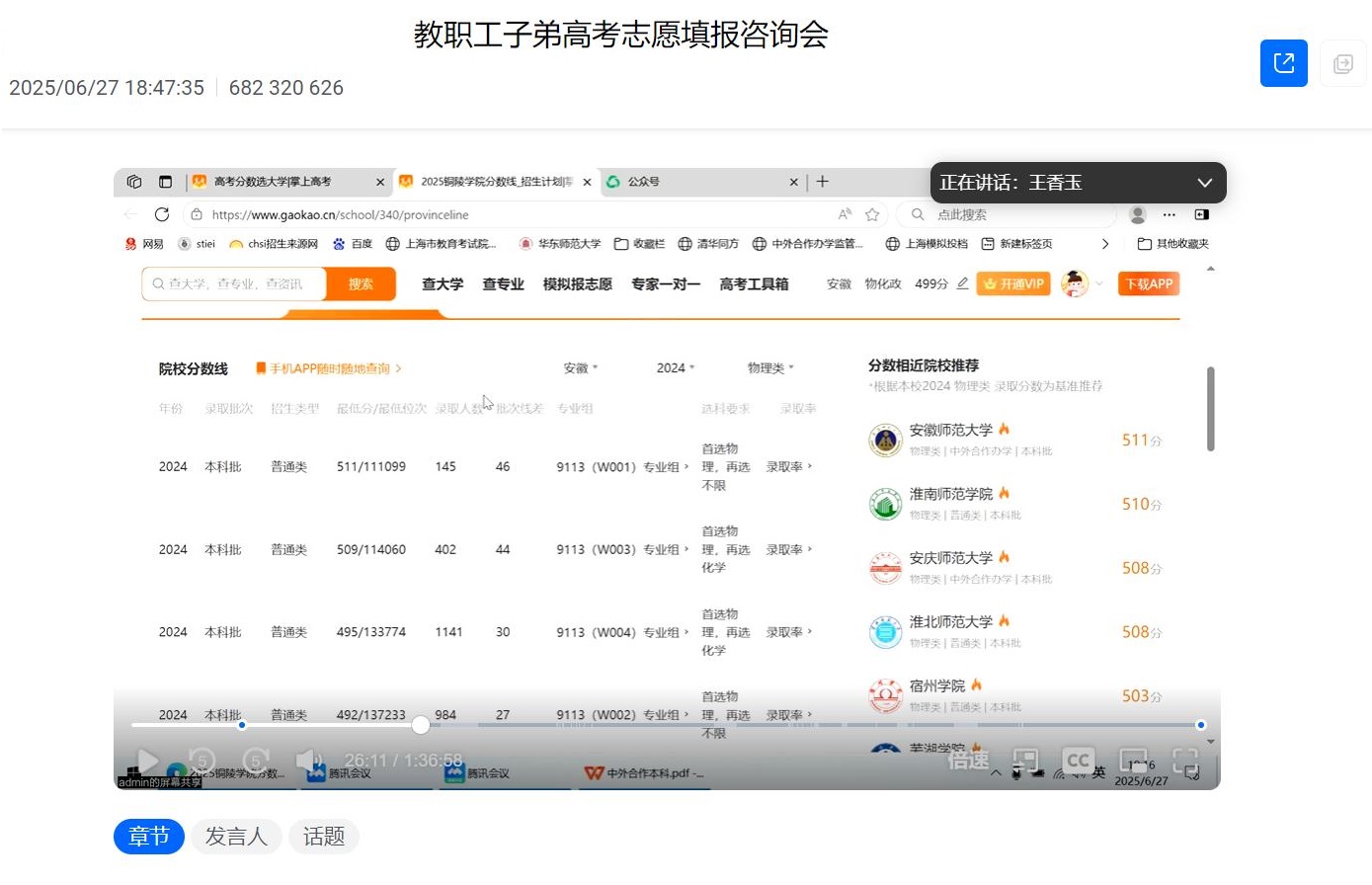Image resolution: width=1372 pixels, height=885 pixels.
Task: Open the 话题 tab
Action: (x=324, y=837)
